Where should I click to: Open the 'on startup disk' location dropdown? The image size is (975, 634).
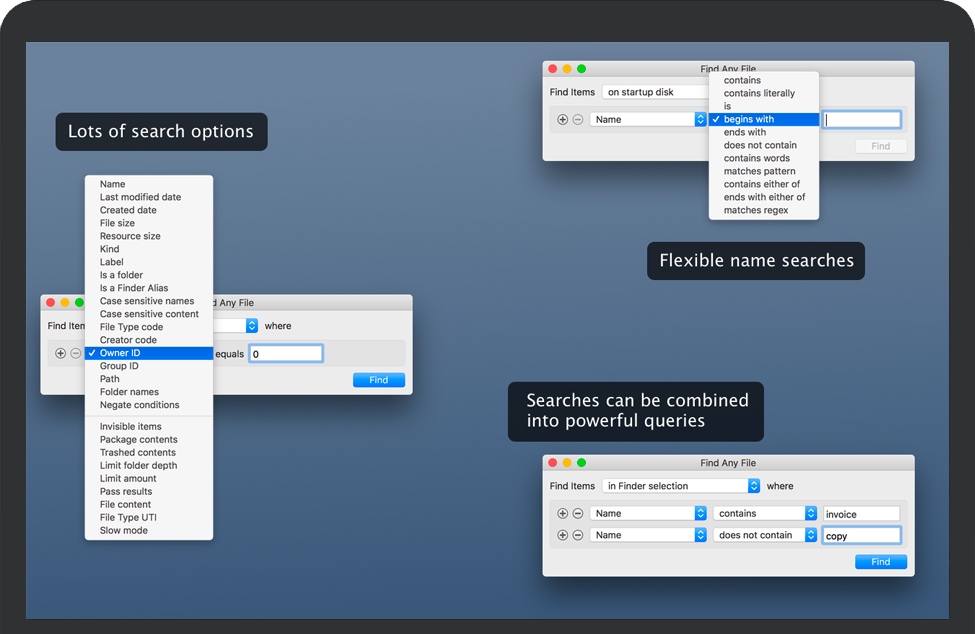tap(655, 92)
